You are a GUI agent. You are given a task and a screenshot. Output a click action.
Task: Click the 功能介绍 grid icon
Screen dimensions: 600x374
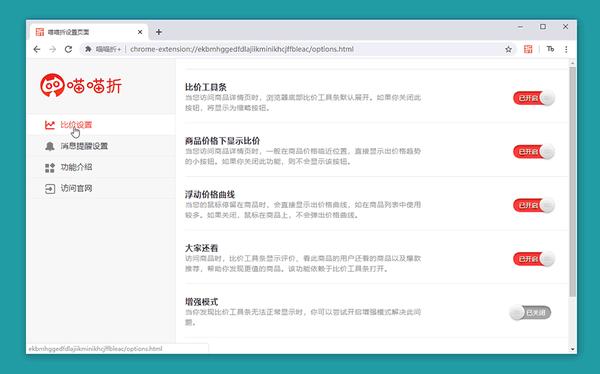click(50, 168)
